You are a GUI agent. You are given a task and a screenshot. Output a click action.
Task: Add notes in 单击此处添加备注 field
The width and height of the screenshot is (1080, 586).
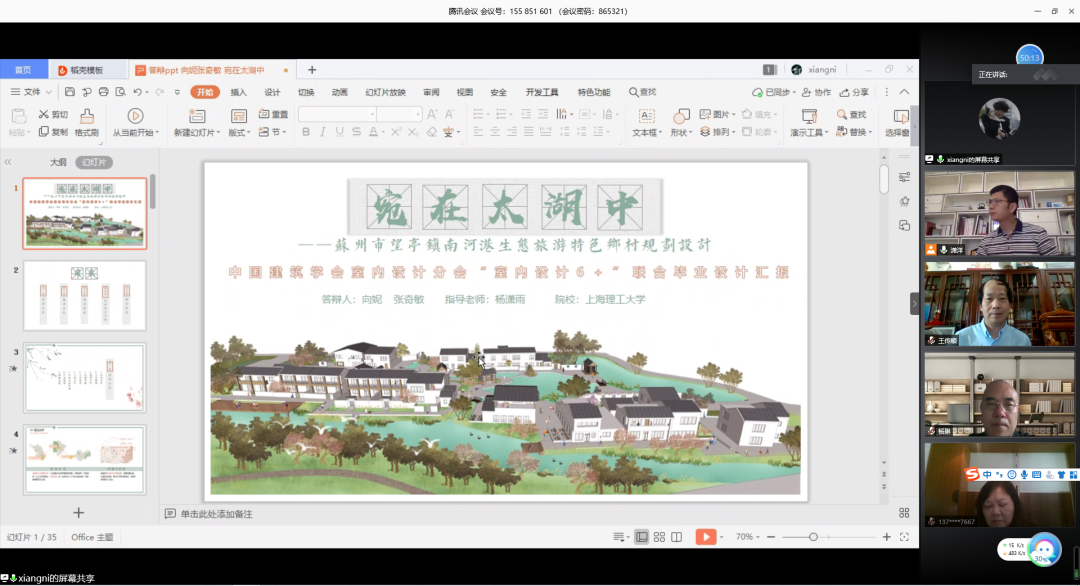[x=216, y=514]
